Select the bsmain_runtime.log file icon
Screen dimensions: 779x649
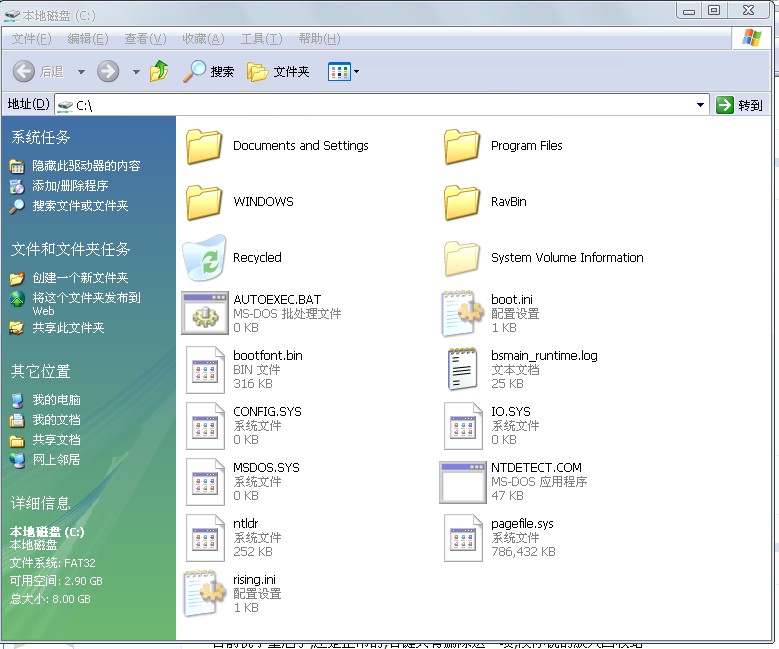(463, 368)
